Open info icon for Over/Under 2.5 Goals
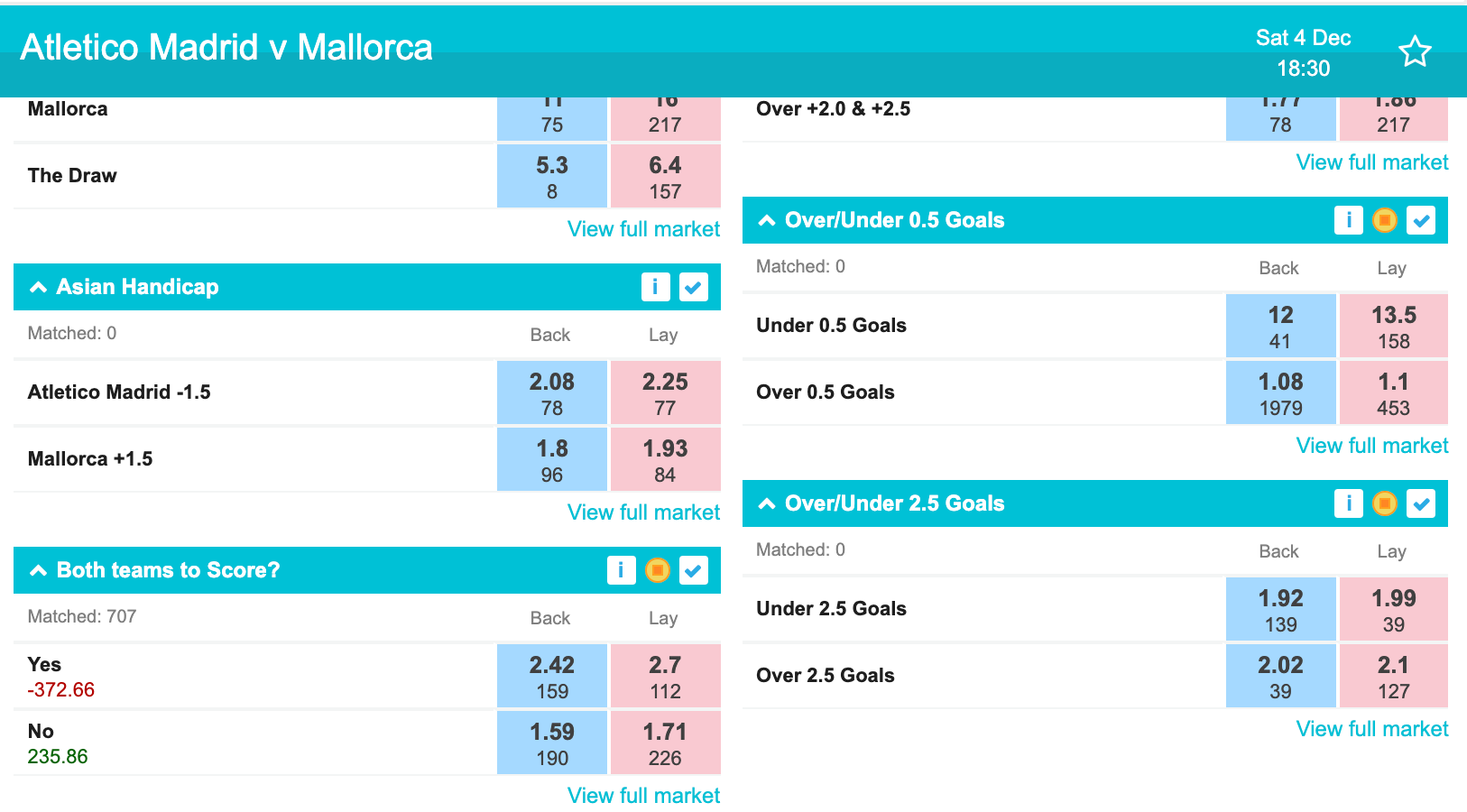The width and height of the screenshot is (1467, 812). 1349,503
